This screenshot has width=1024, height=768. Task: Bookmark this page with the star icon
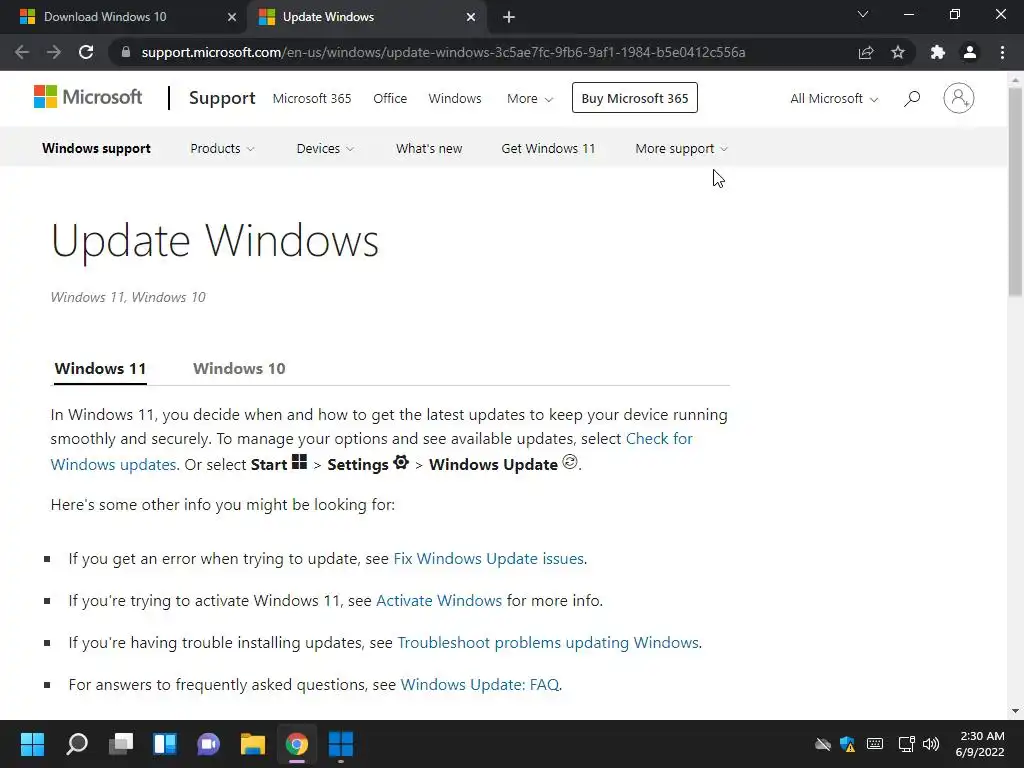point(898,52)
